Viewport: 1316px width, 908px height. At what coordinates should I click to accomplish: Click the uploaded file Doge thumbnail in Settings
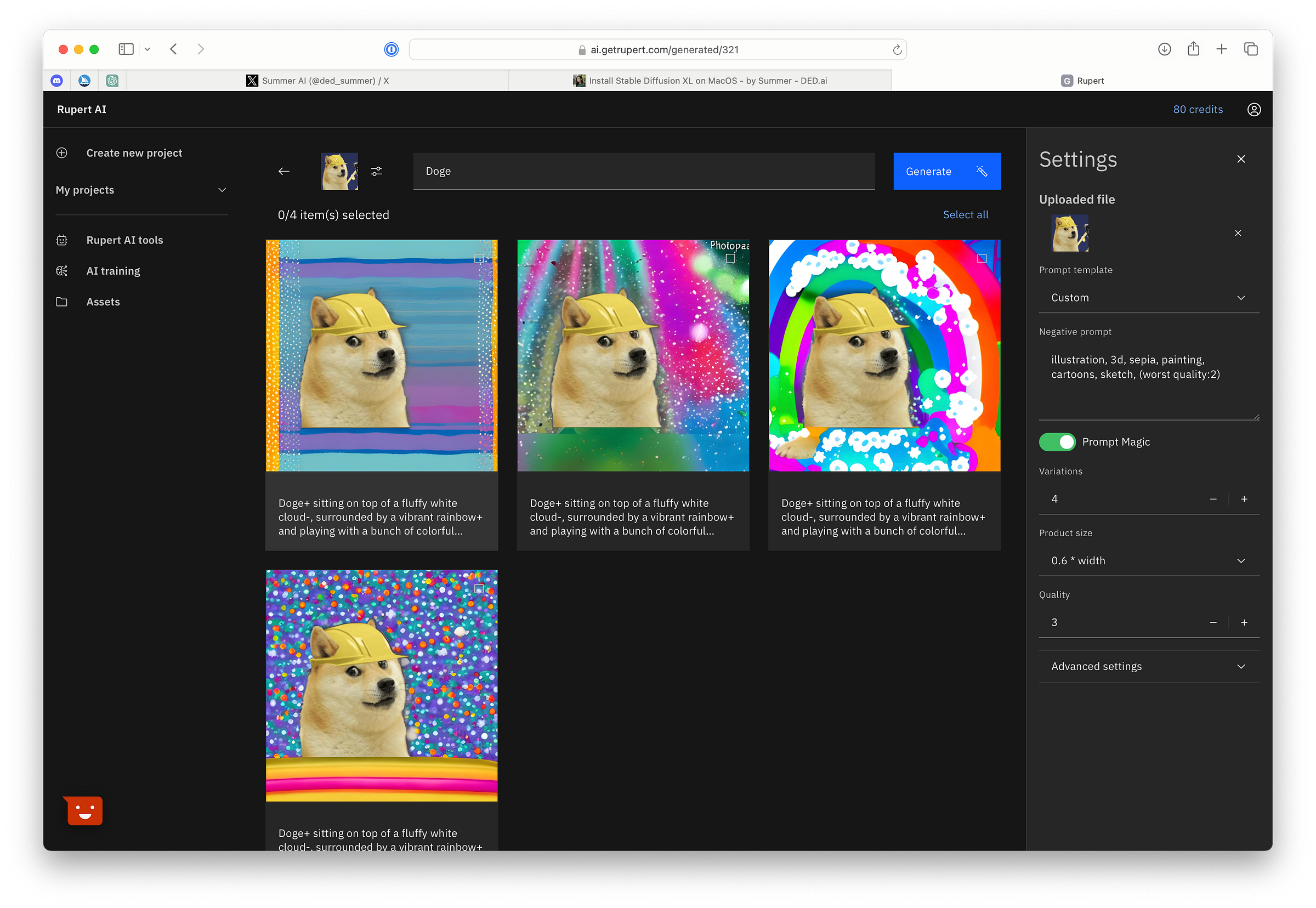tap(1070, 233)
